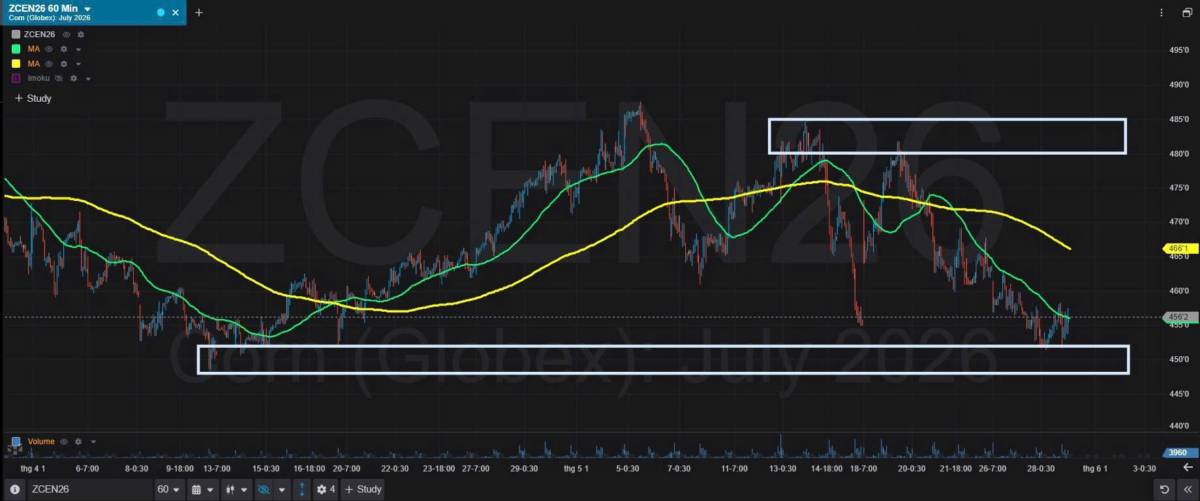Open settings gear for Volume study

click(x=80, y=441)
